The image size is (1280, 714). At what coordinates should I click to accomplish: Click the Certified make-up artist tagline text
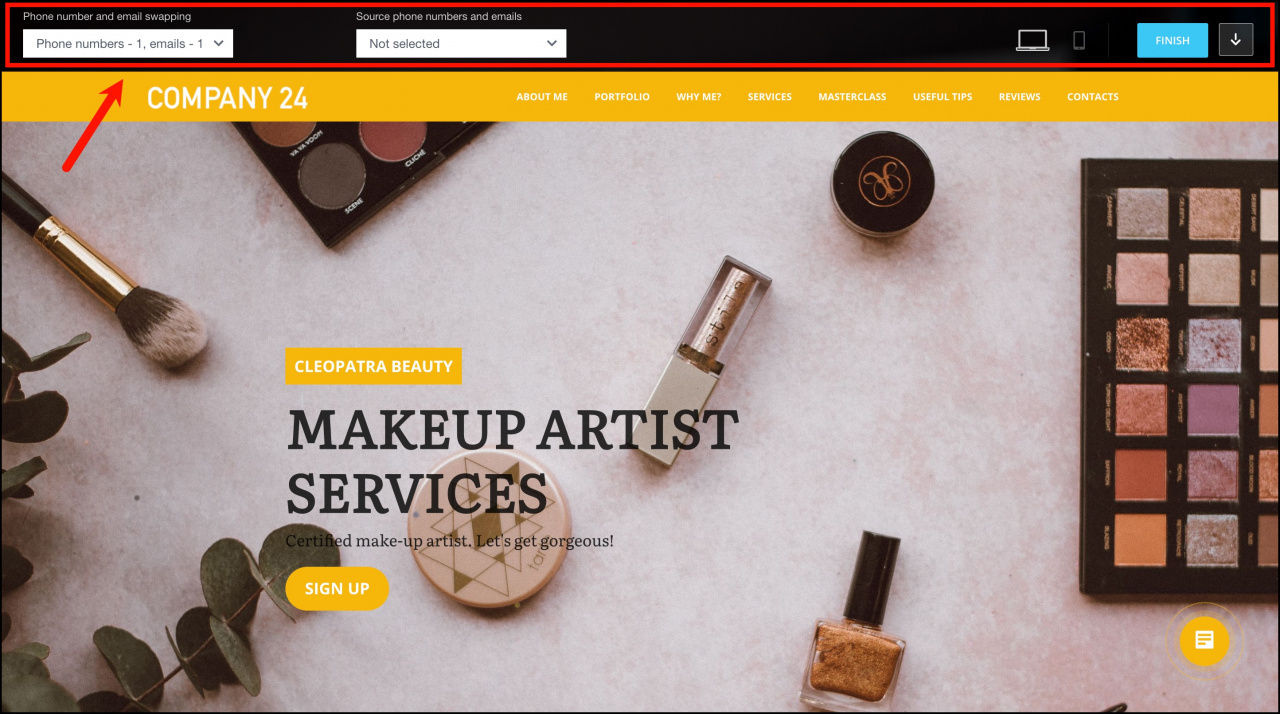[449, 541]
